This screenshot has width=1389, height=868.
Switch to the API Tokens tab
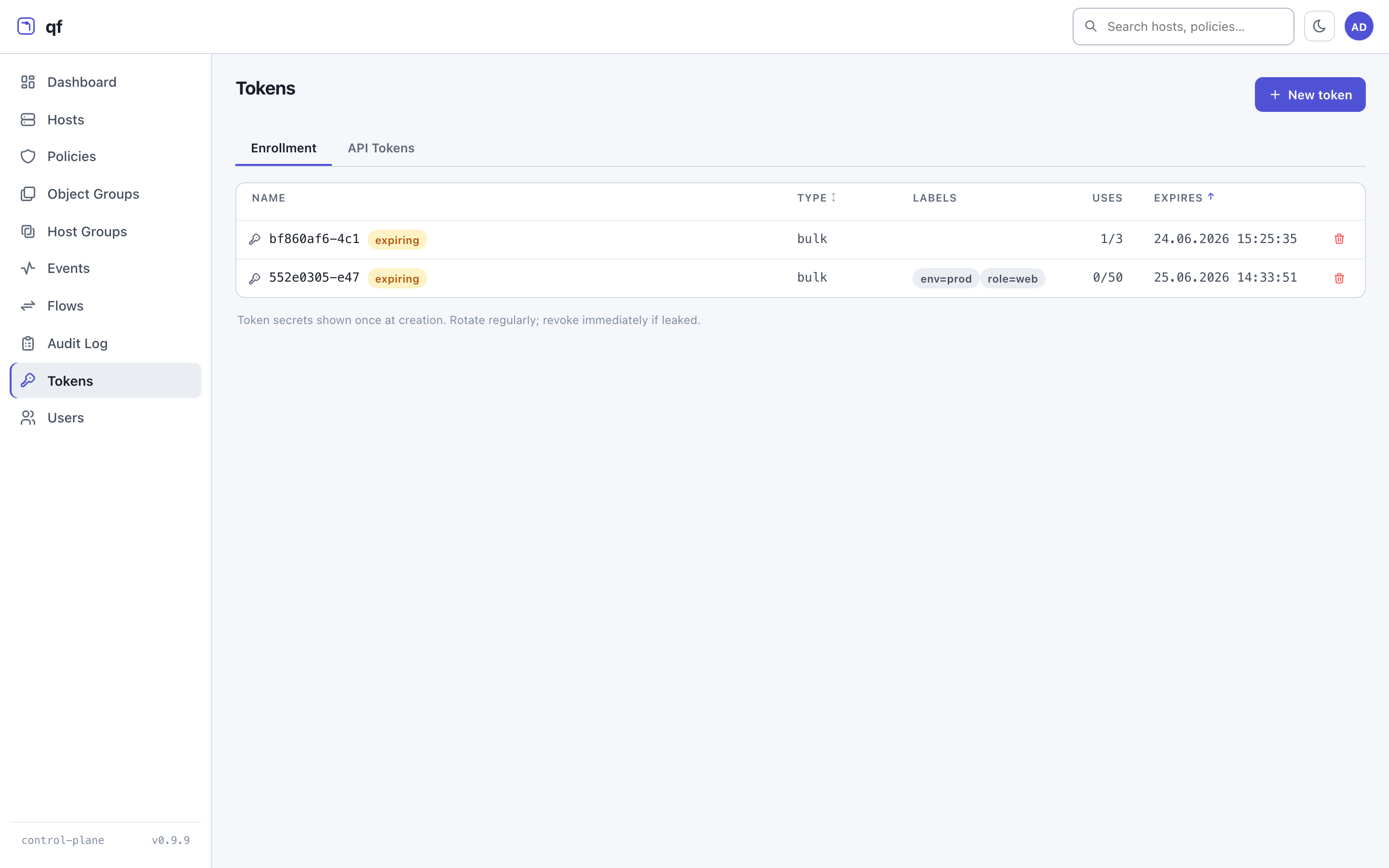(381, 148)
